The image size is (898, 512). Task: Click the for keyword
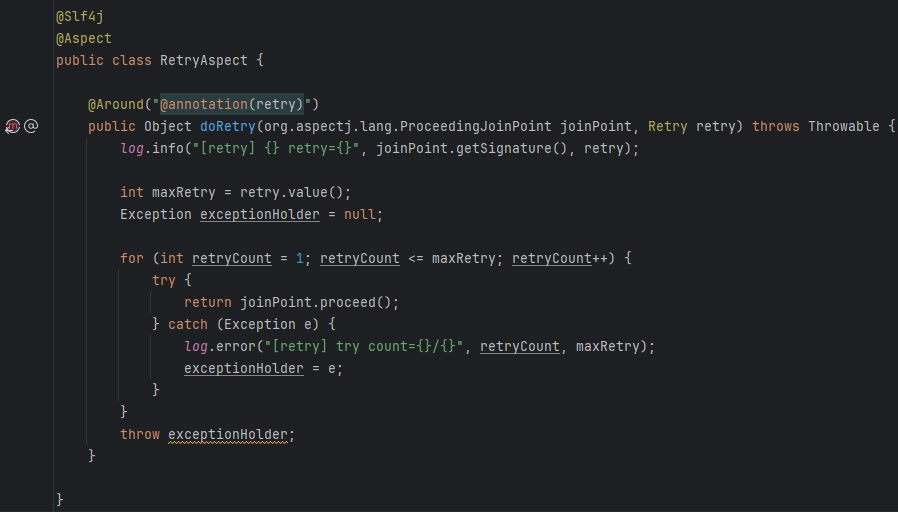(x=132, y=258)
